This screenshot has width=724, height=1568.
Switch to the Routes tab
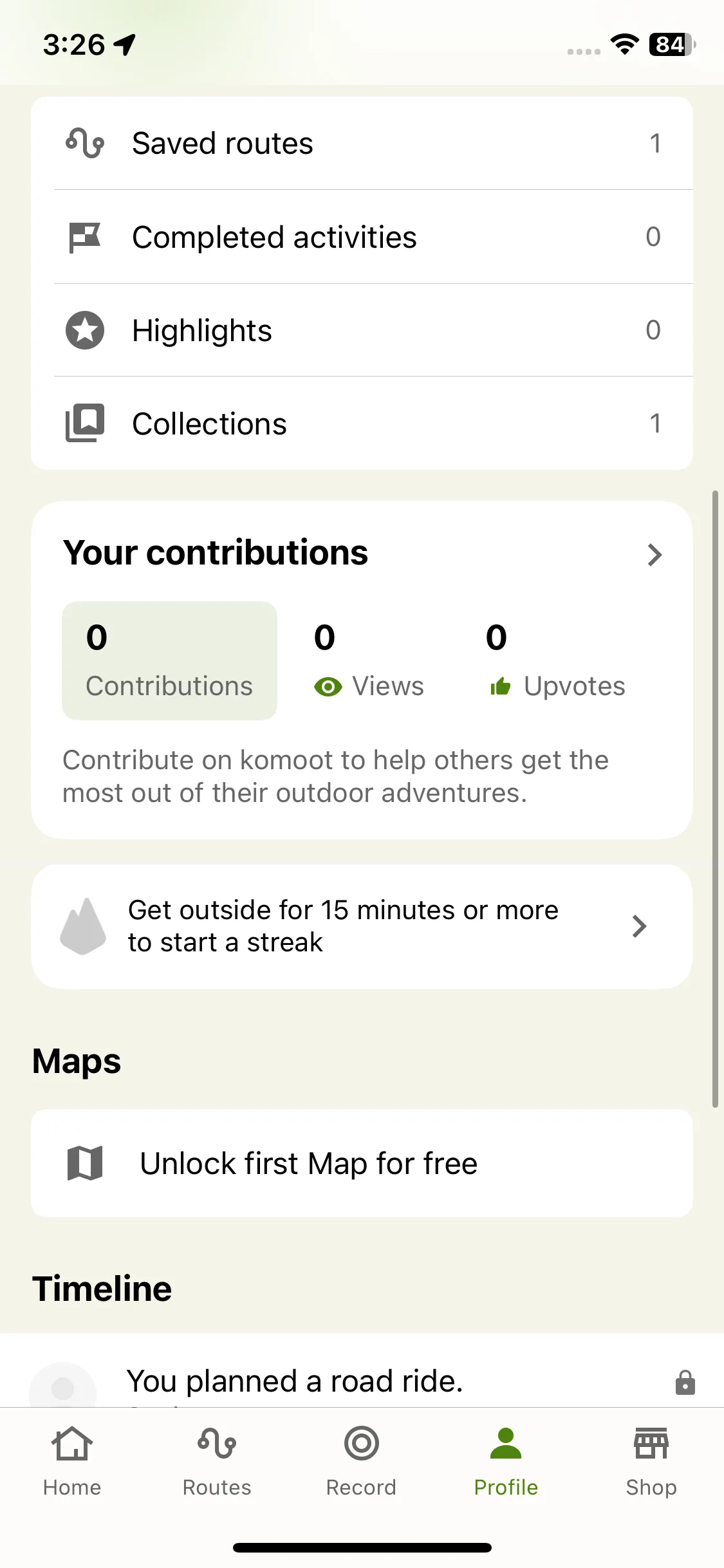217,1462
